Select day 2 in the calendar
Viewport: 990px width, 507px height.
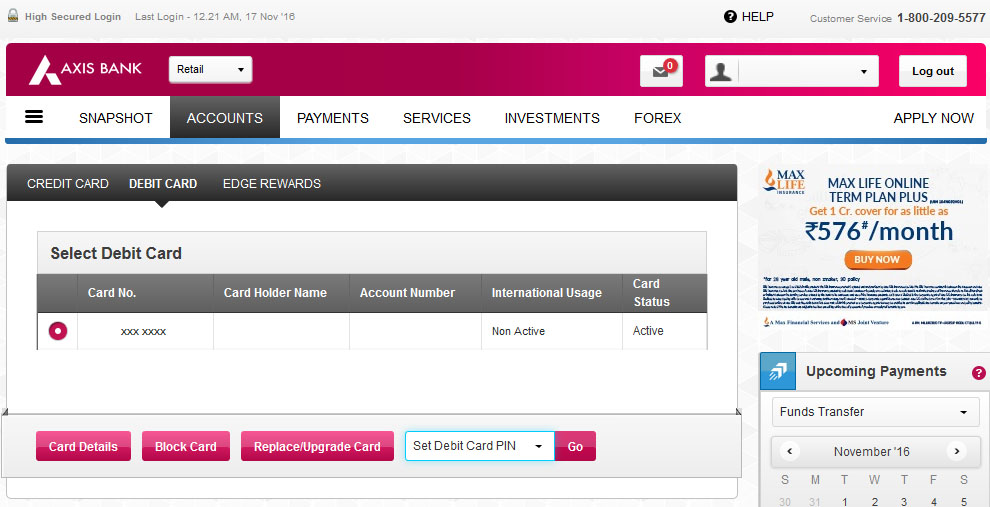[x=874, y=501]
